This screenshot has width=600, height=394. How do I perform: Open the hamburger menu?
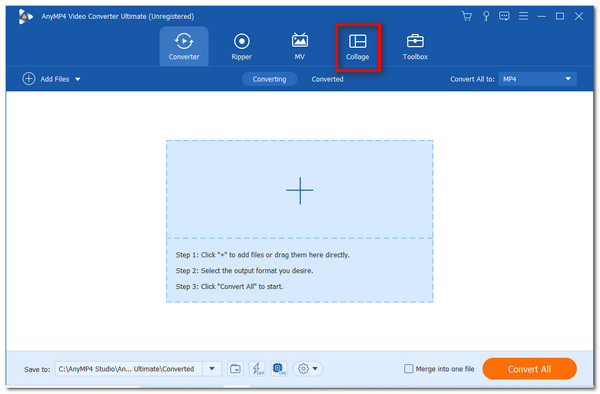[523, 16]
